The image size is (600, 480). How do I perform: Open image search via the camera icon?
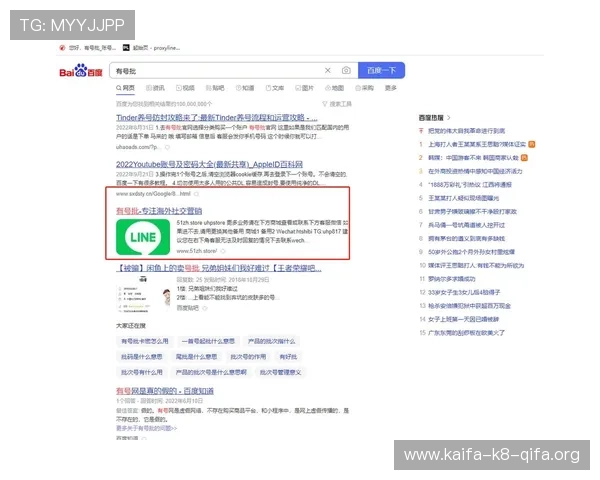346,70
